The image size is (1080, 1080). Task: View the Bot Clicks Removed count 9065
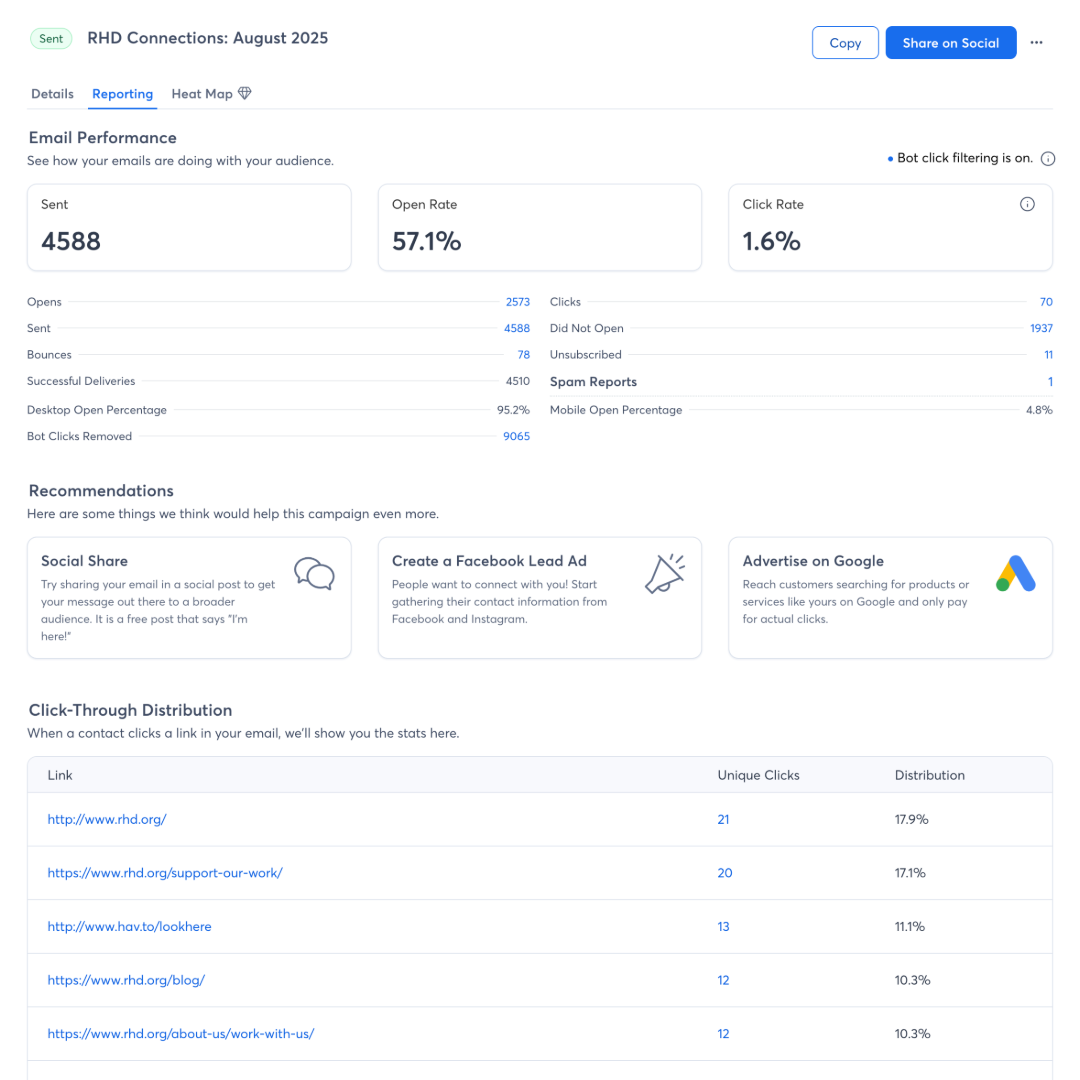click(516, 435)
